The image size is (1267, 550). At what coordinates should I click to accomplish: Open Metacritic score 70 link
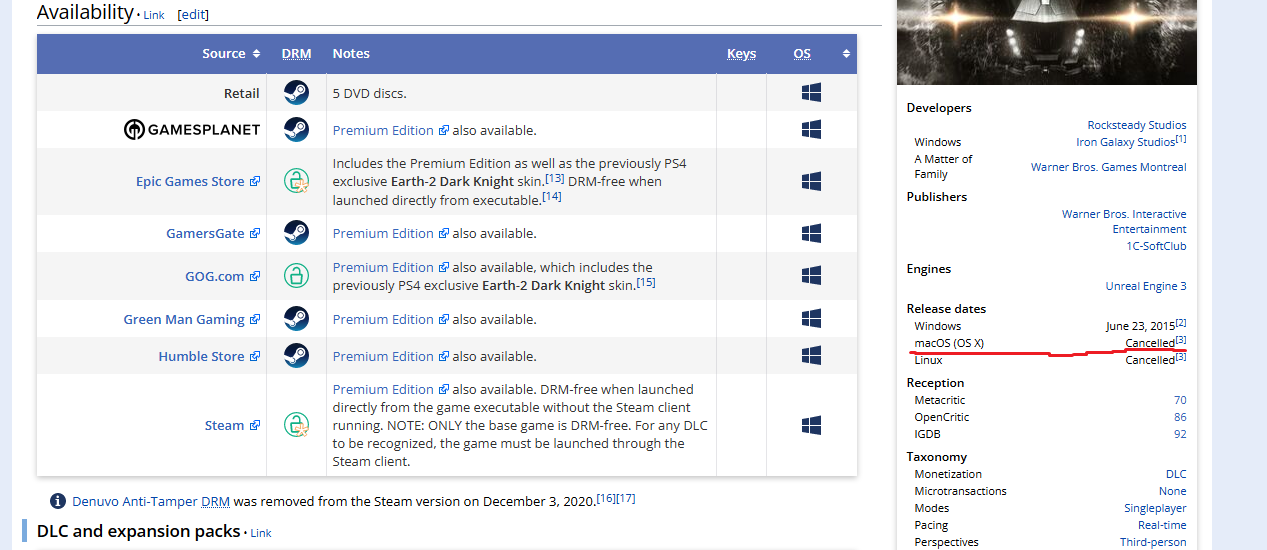(x=1180, y=400)
